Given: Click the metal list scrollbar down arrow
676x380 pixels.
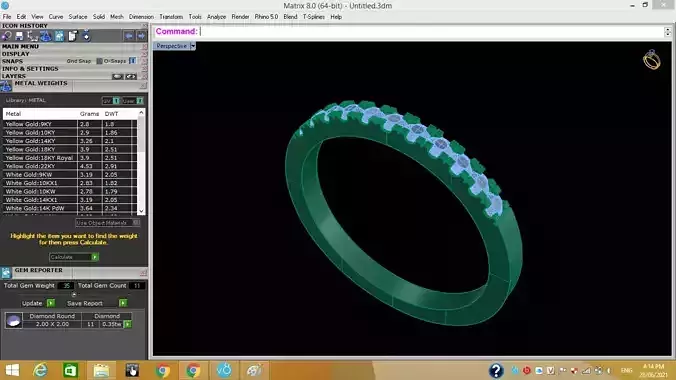Looking at the screenshot, I should pos(141,211).
